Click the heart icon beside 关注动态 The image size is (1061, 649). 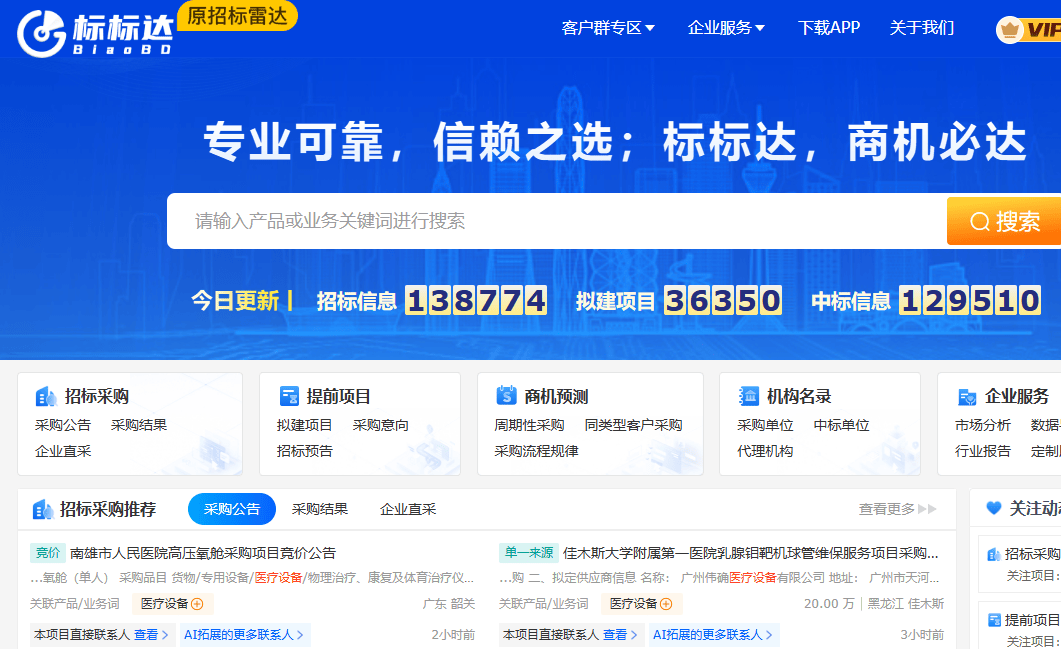point(993,508)
